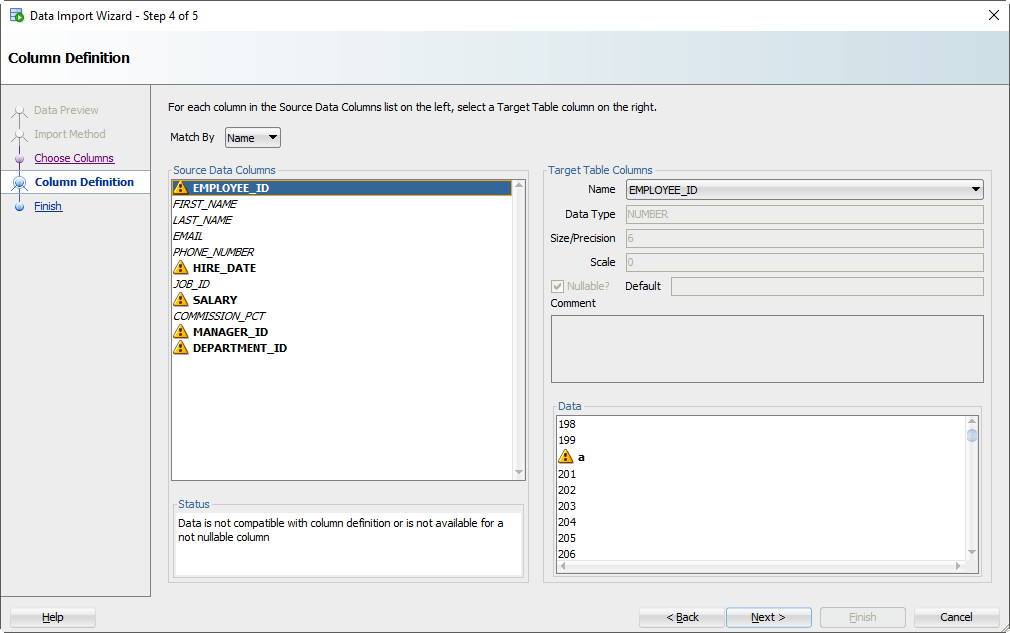Click the Cancel button
This screenshot has width=1010, height=633.
pos(956,617)
